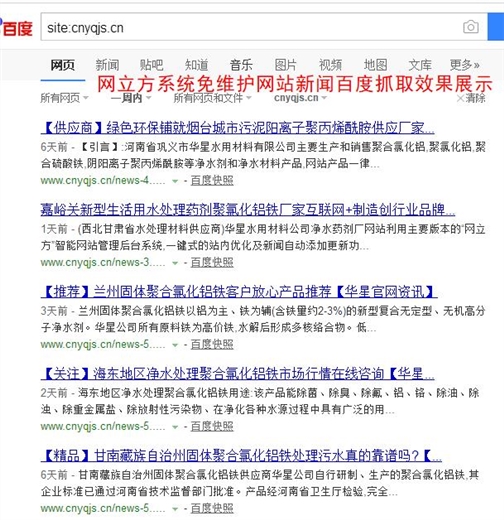
Task: Click the camera image search icon
Action: 471,27
